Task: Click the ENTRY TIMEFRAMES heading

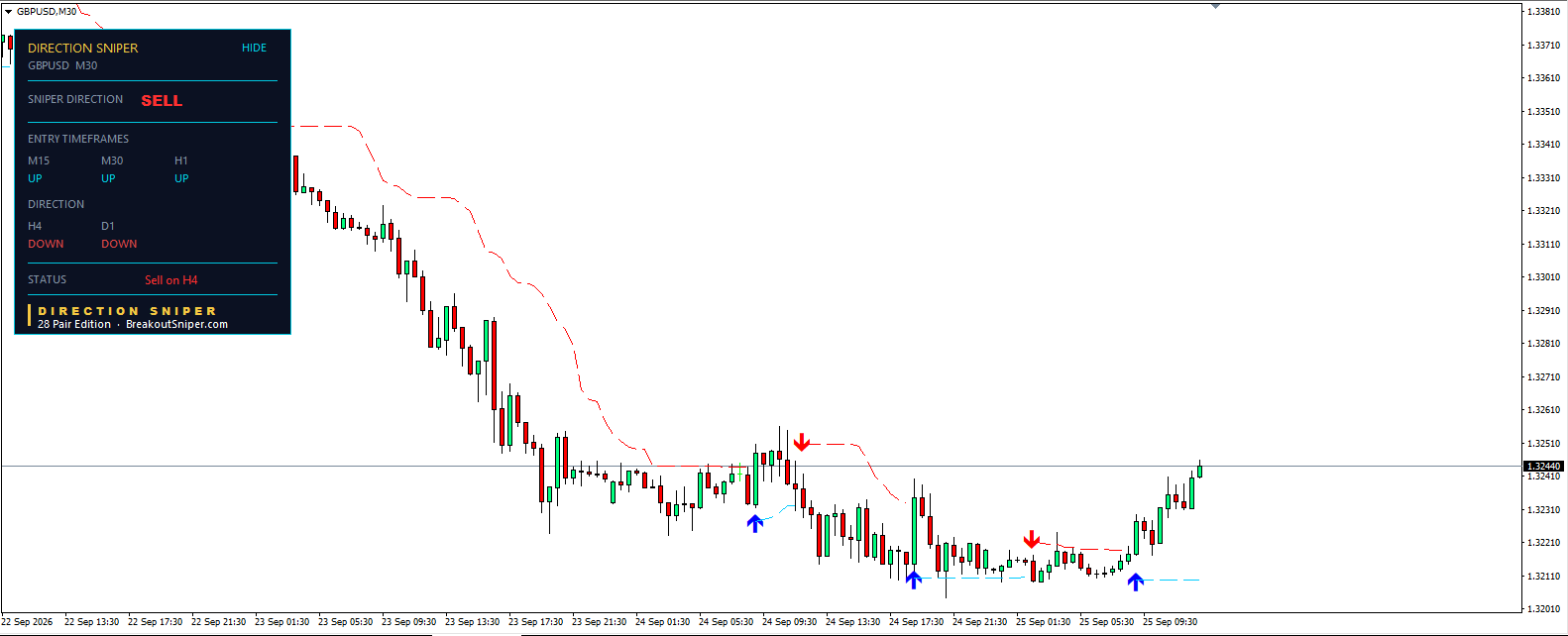Action: click(x=78, y=139)
